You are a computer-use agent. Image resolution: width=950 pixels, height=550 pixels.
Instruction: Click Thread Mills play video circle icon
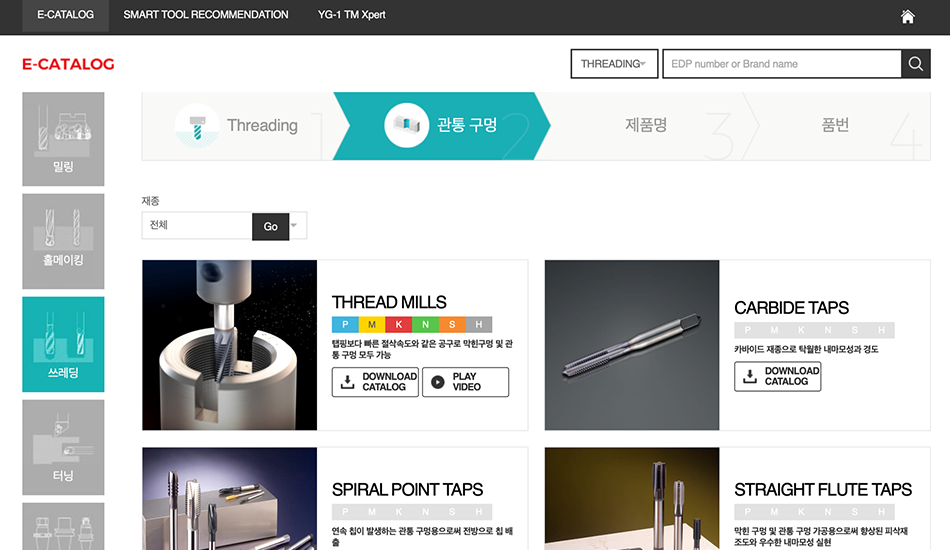coord(437,382)
